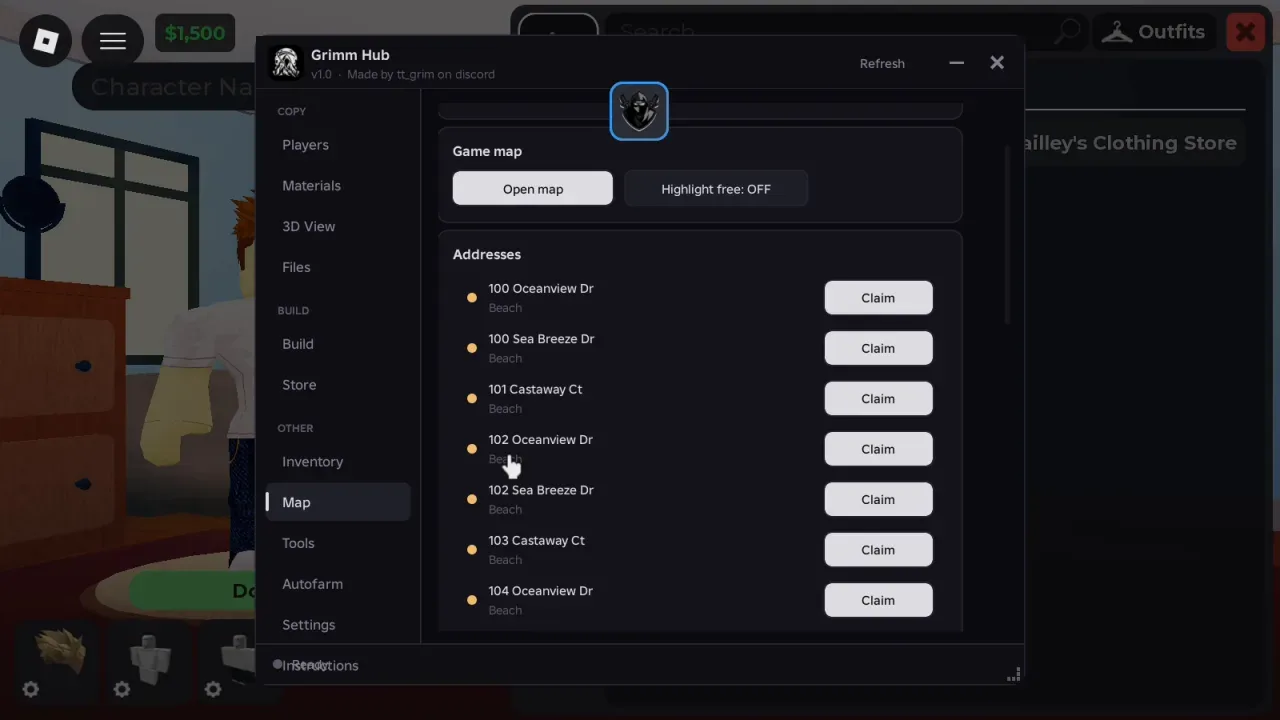
Task: Click the Grimm Hub content scrollbar
Action: [x=1008, y=235]
